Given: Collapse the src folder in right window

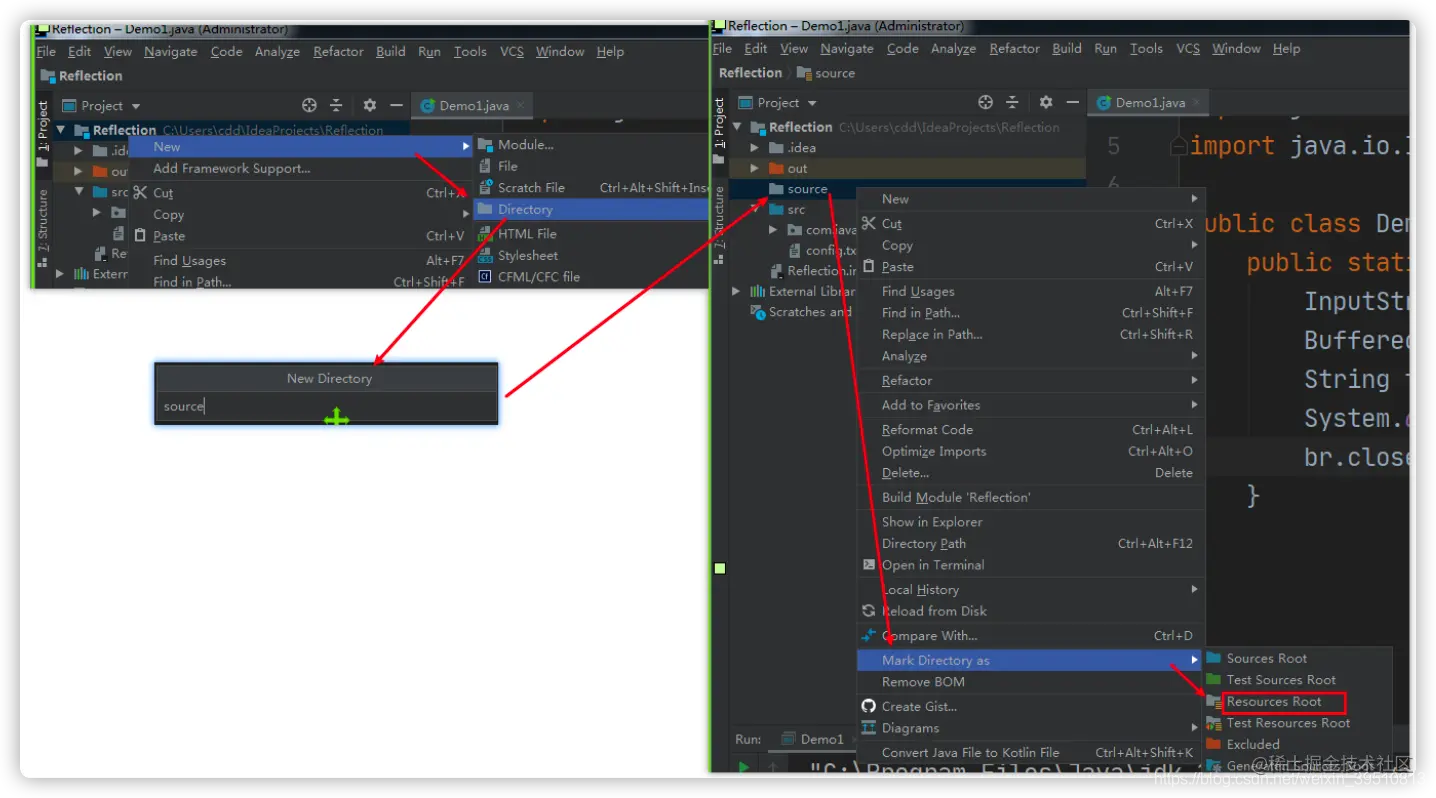Looking at the screenshot, I should click(x=755, y=209).
